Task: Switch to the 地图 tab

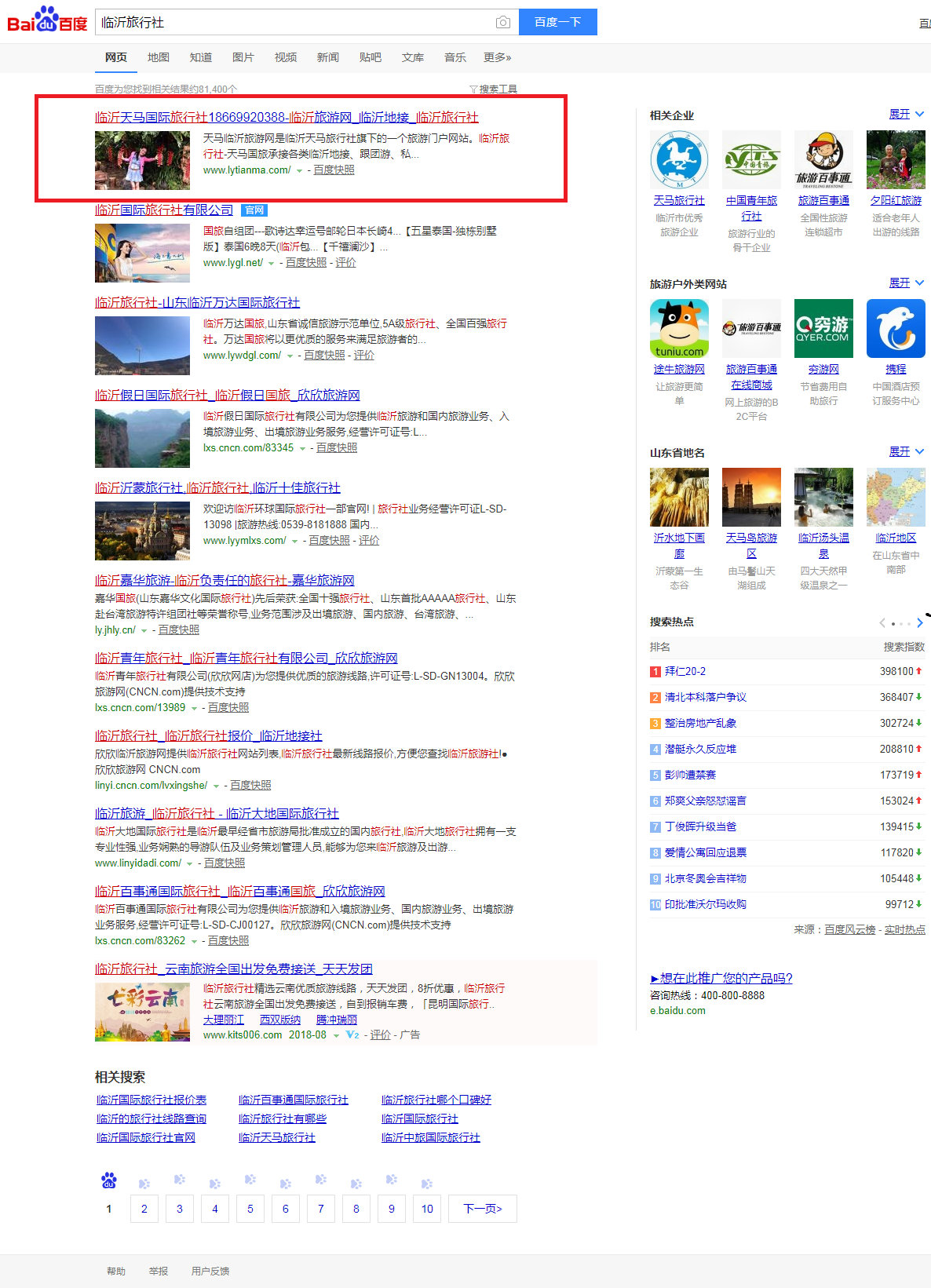Action: point(159,57)
